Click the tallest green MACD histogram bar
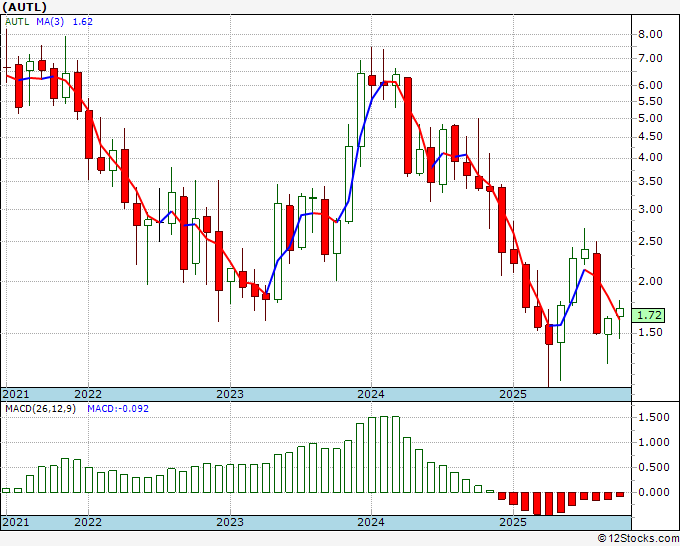Viewport: 680px width, 546px height. 383,454
